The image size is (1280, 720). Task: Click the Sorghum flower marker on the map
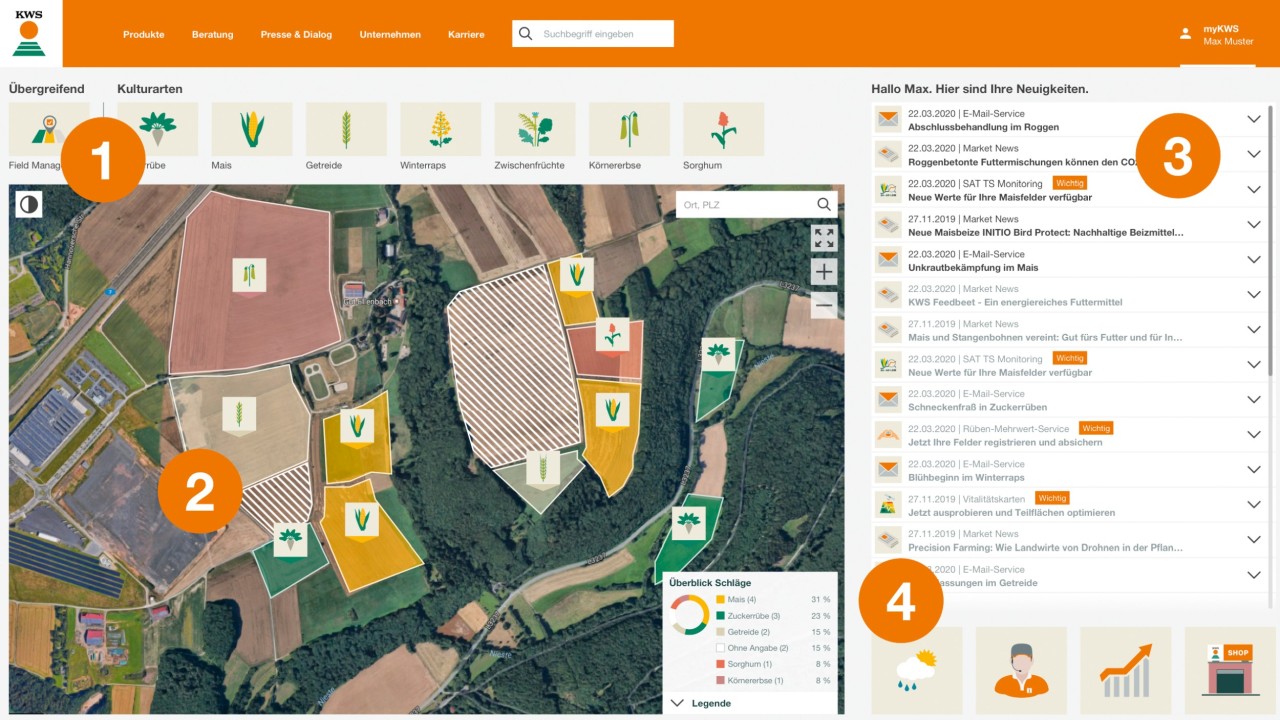tap(612, 336)
